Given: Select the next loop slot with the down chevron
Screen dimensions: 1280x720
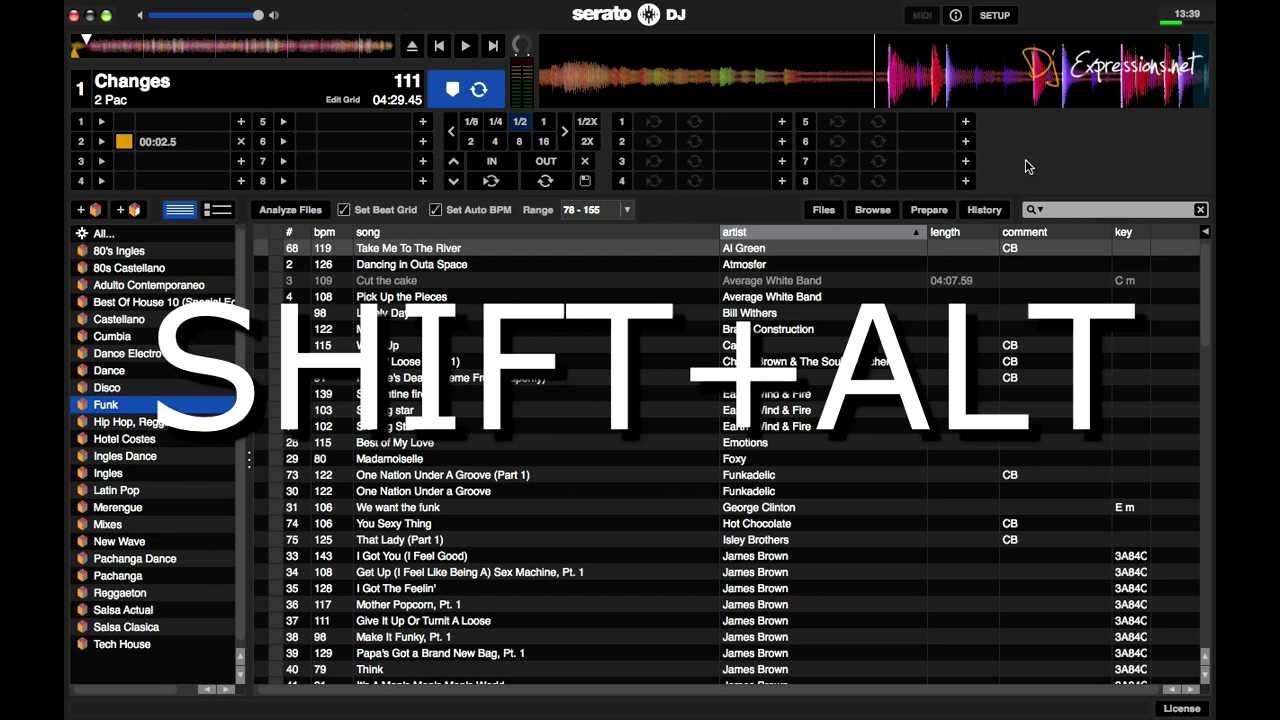Looking at the screenshot, I should 454,181.
